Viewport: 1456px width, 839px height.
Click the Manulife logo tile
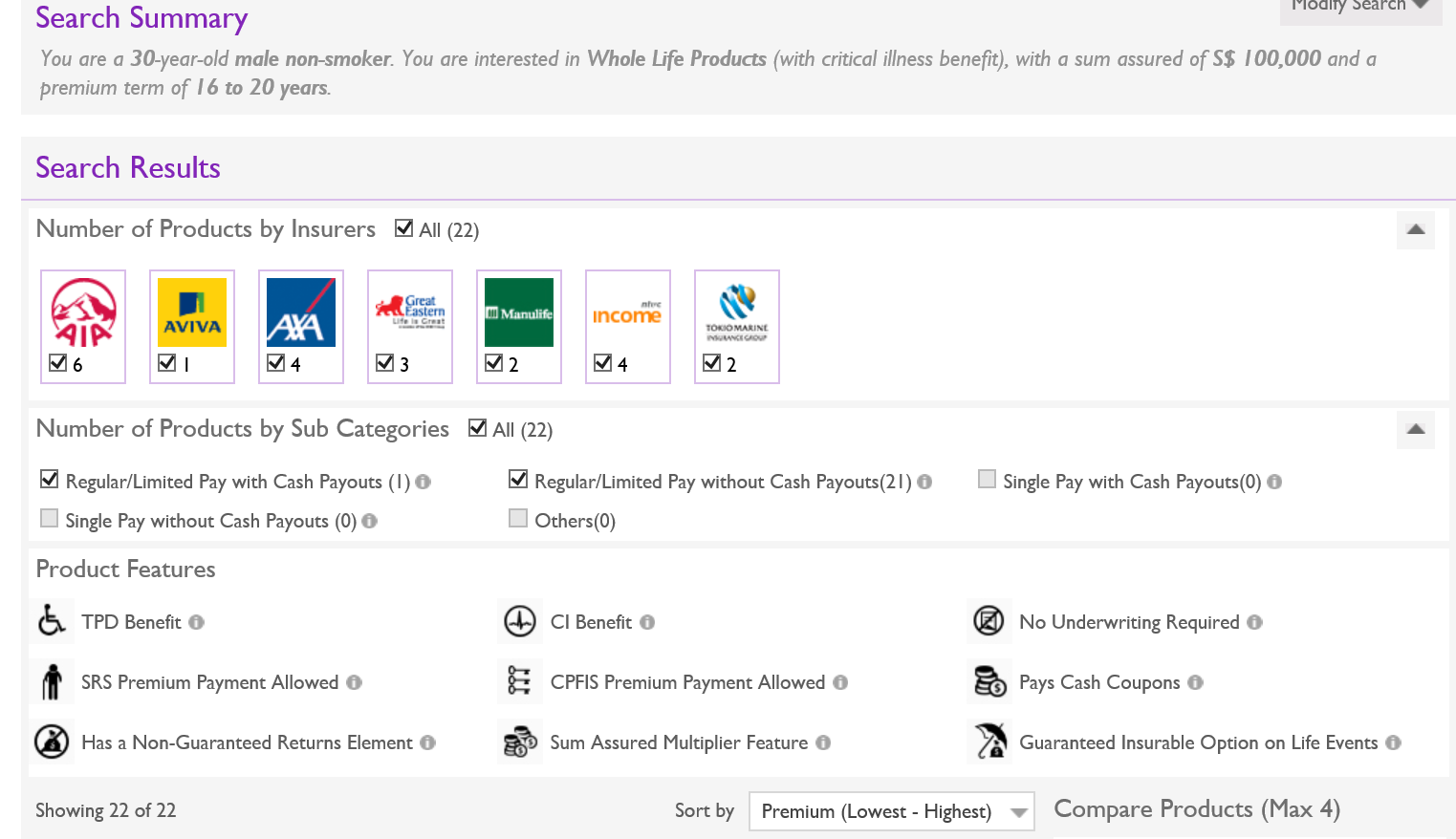coord(519,312)
